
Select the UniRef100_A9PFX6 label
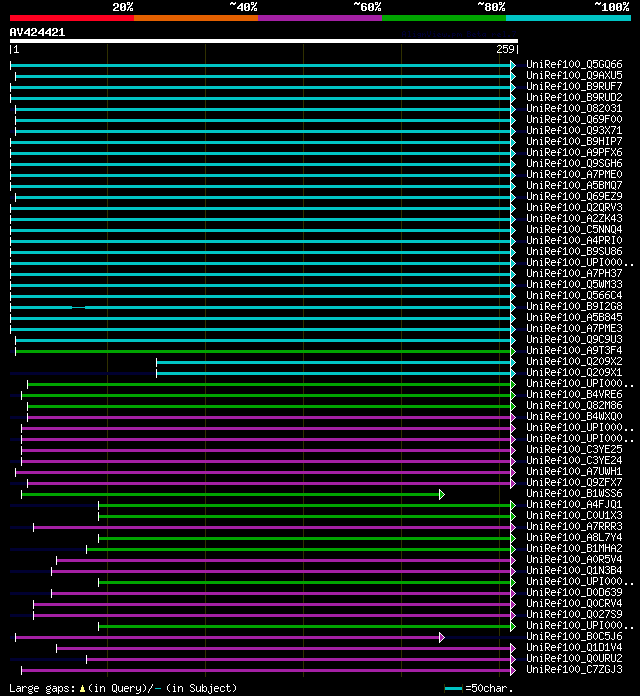tap(574, 153)
